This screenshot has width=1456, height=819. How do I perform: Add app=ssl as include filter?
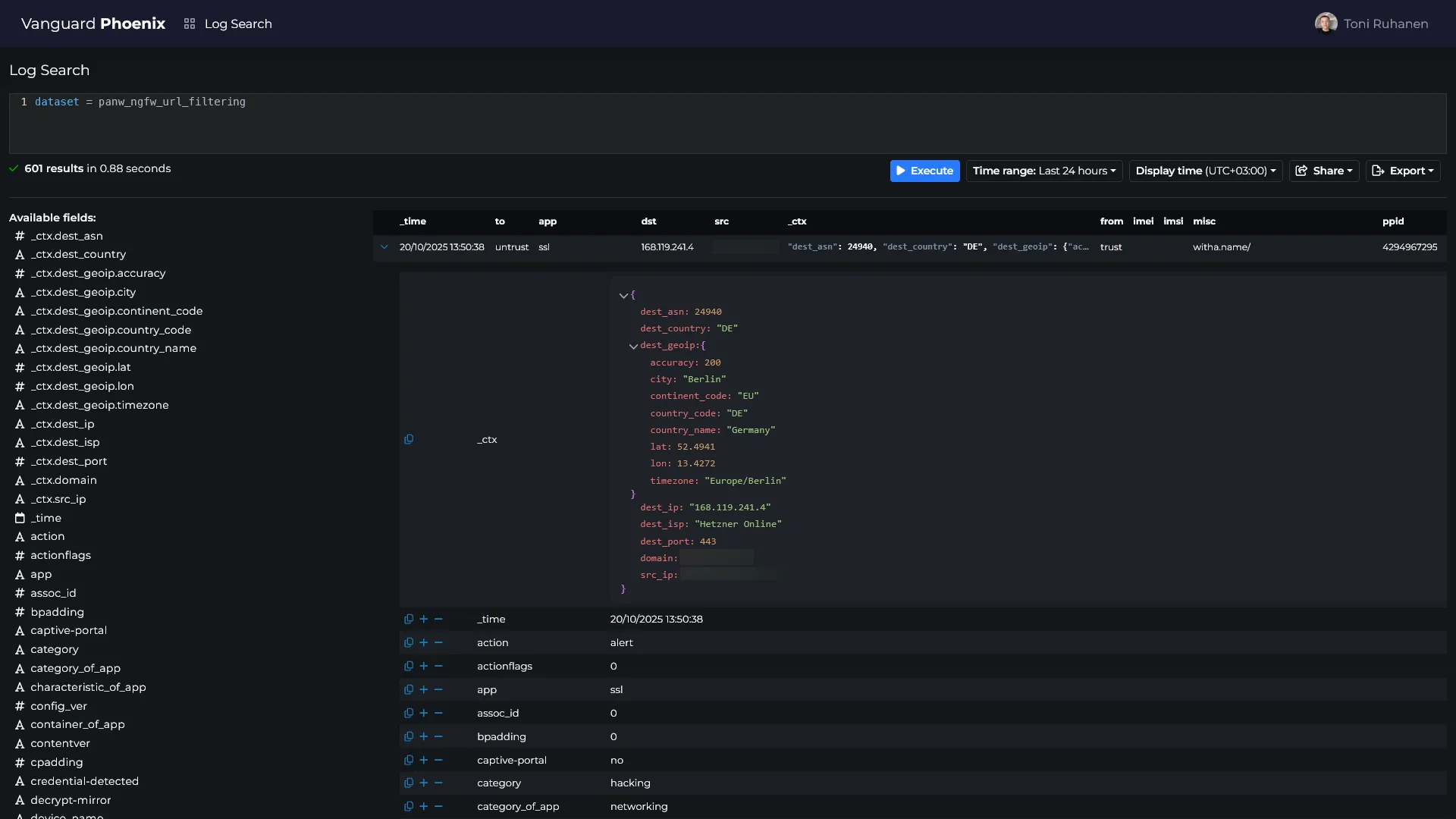(425, 689)
